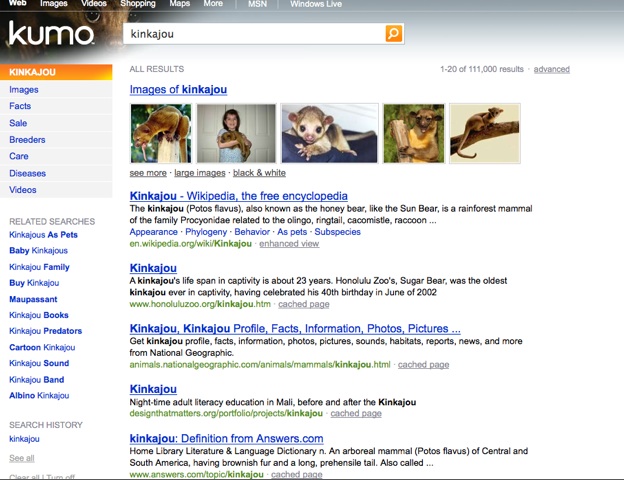The image size is (624, 480).
Task: Search related Maupassant
Action: tap(33, 299)
